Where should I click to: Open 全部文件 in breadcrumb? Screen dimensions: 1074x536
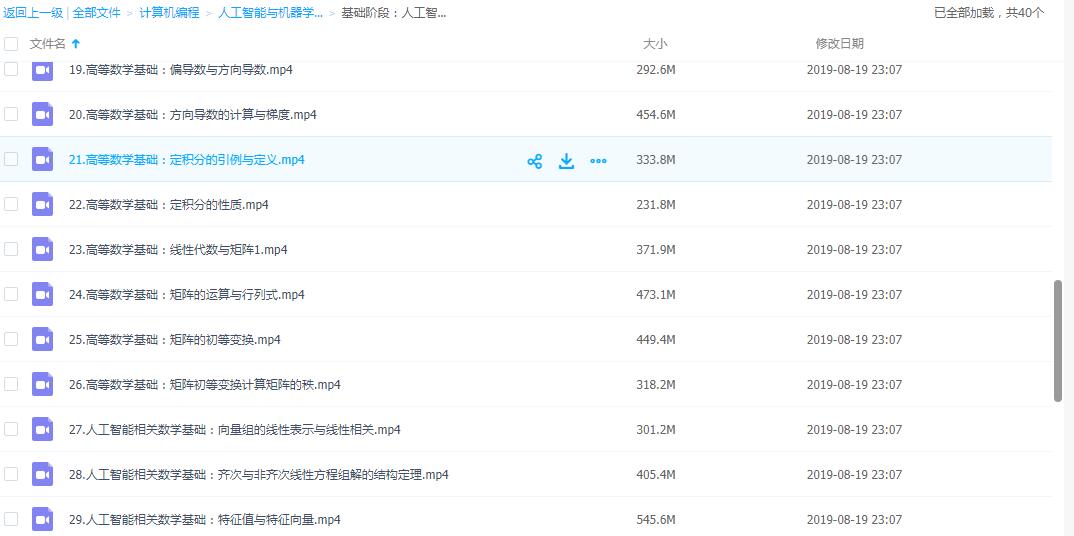coord(97,13)
